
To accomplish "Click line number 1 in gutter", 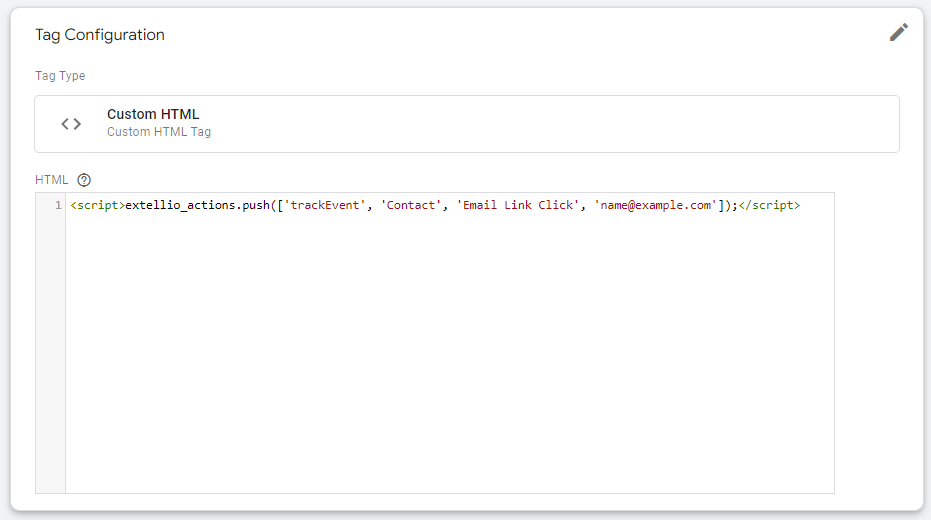I will pyautogui.click(x=58, y=205).
